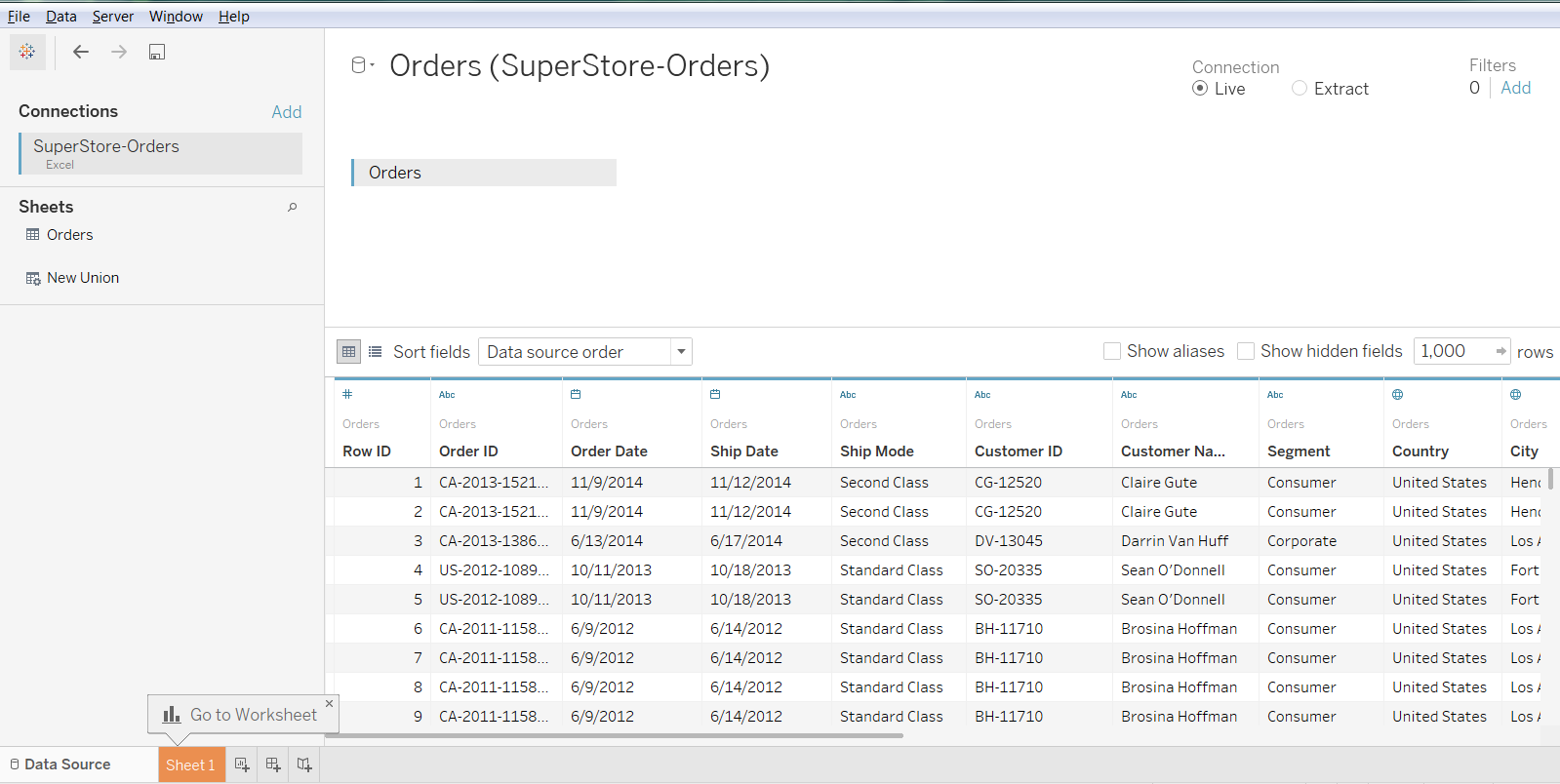The height and width of the screenshot is (784, 1560).
Task: Click the Order Date column header
Action: tap(610, 451)
